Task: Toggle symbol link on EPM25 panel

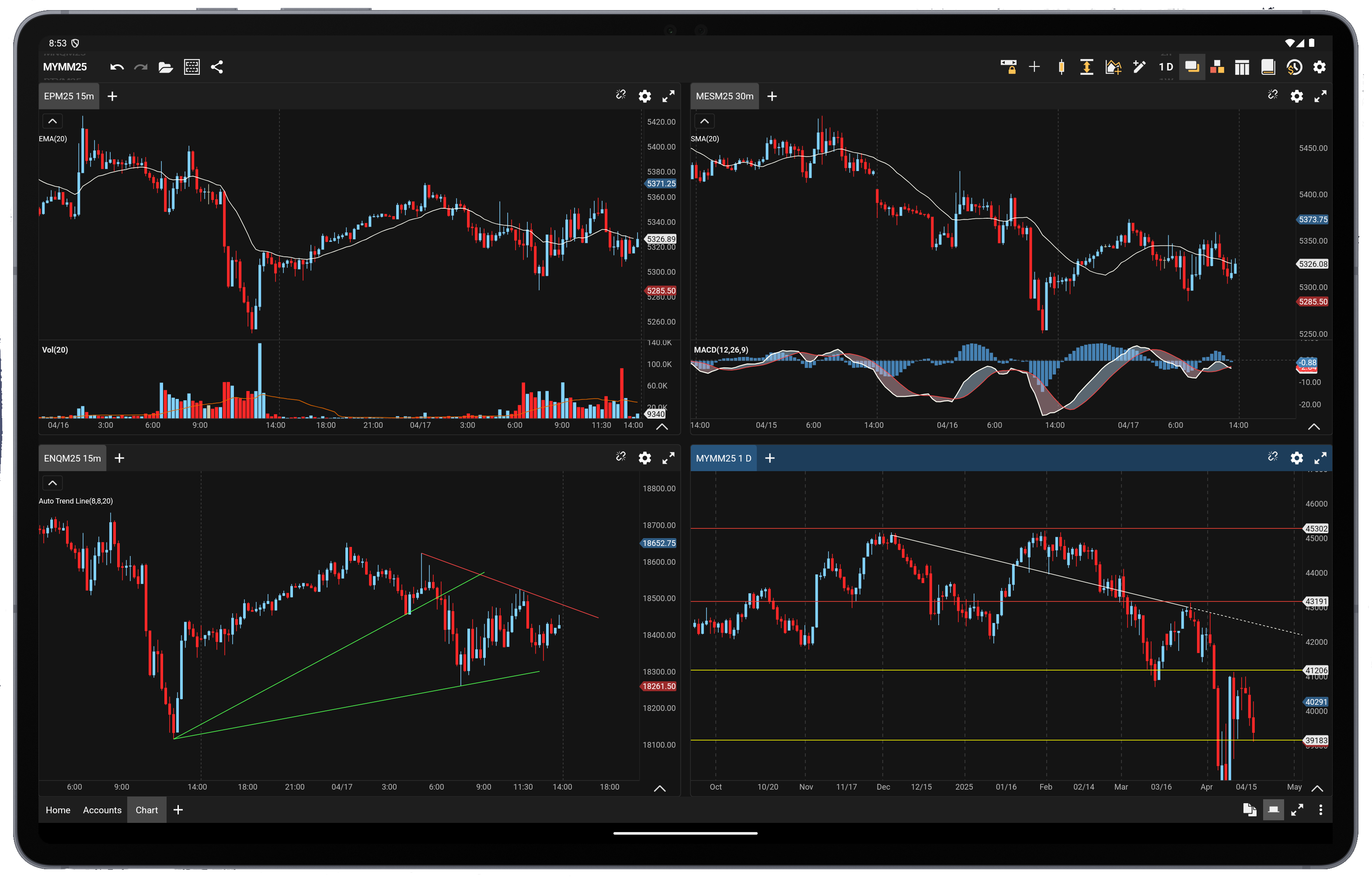Action: click(620, 95)
